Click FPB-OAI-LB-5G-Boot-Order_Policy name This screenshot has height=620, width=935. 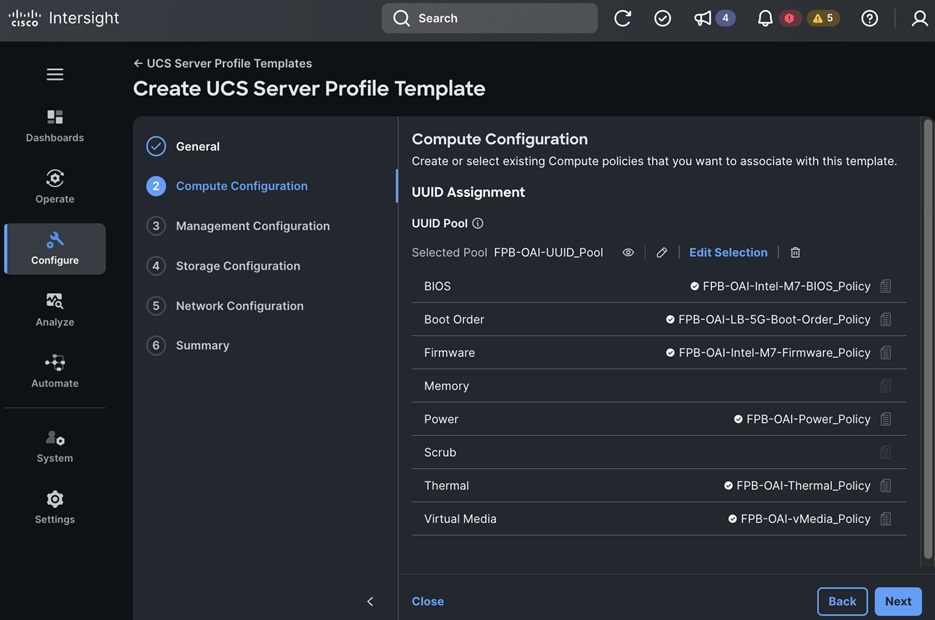coord(774,320)
